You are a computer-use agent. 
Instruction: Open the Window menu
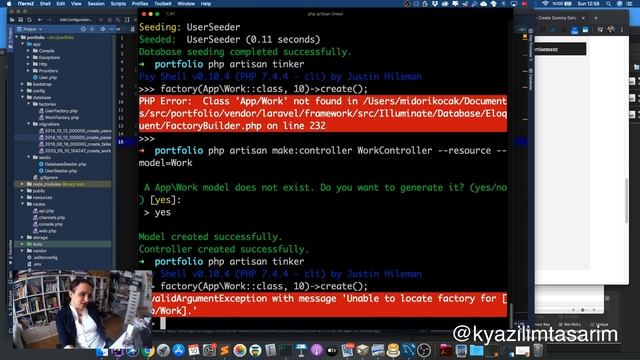click(186, 4)
